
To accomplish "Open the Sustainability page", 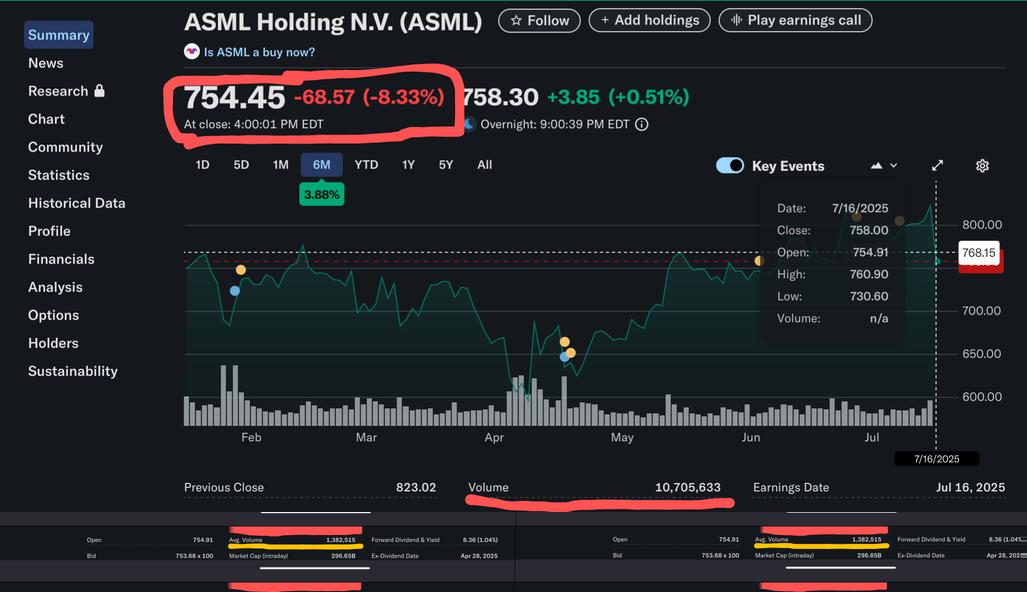I will (x=73, y=371).
